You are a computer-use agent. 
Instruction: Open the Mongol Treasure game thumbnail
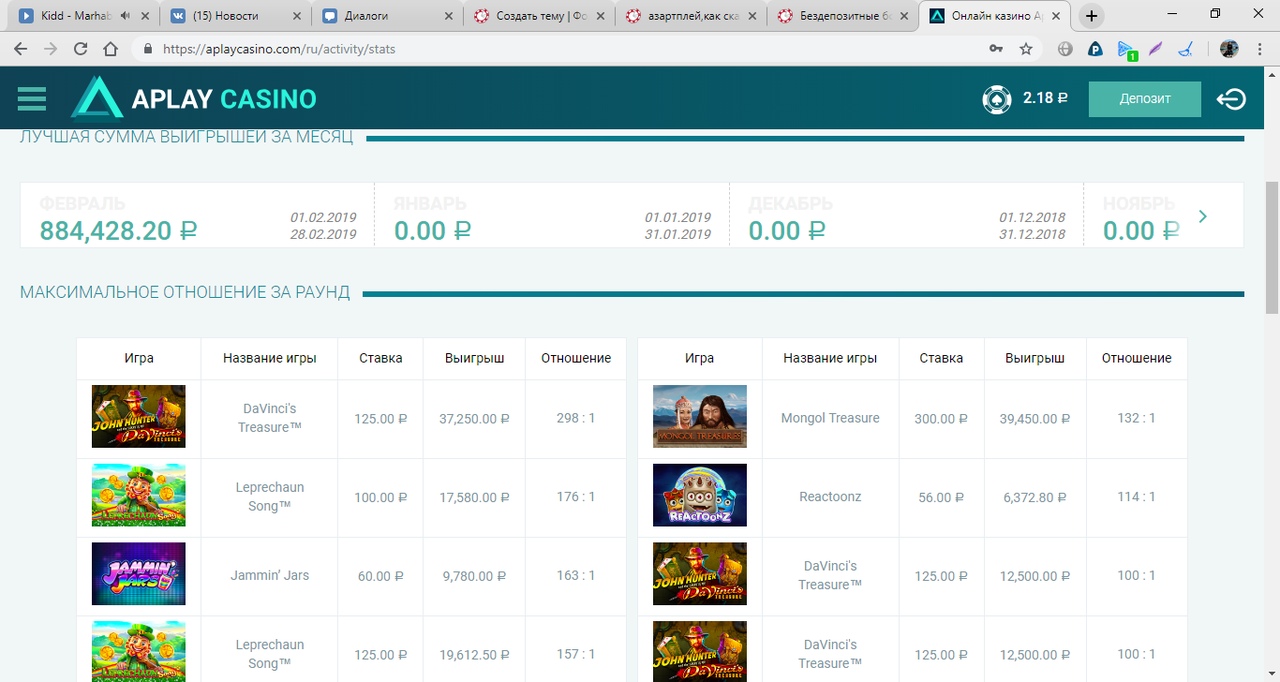point(699,416)
